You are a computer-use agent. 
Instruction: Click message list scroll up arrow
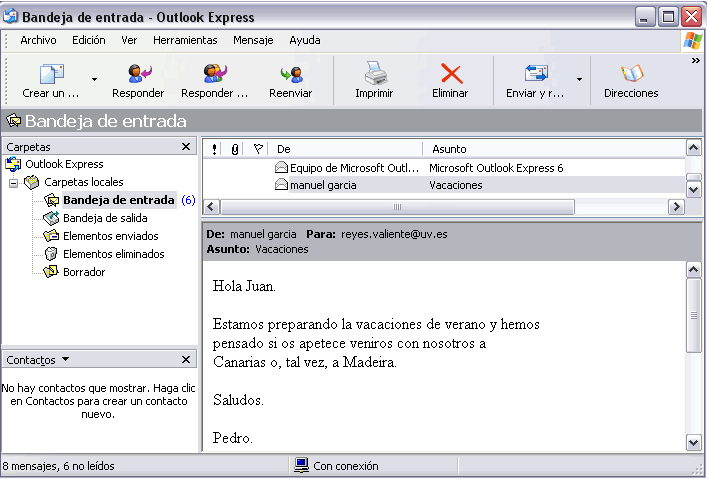tap(694, 148)
